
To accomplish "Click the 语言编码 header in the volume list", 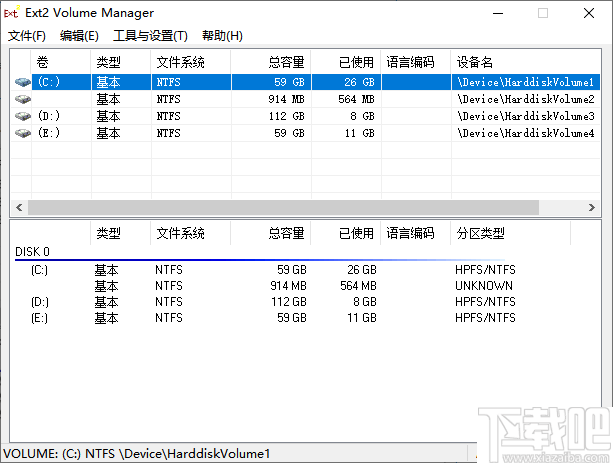I will [416, 62].
